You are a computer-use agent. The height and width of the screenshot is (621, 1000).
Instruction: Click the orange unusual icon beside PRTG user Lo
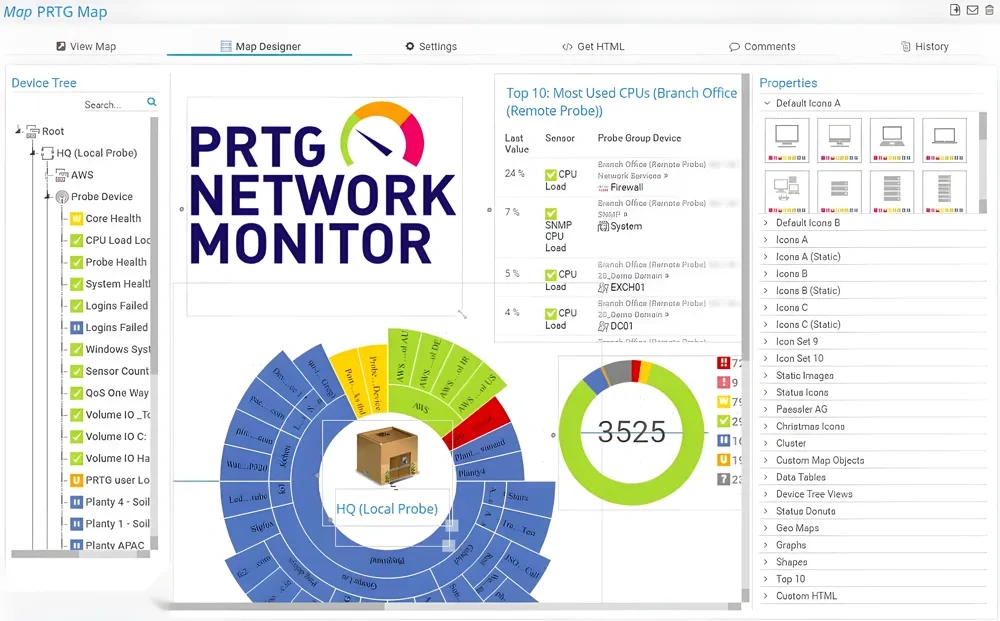coord(77,480)
